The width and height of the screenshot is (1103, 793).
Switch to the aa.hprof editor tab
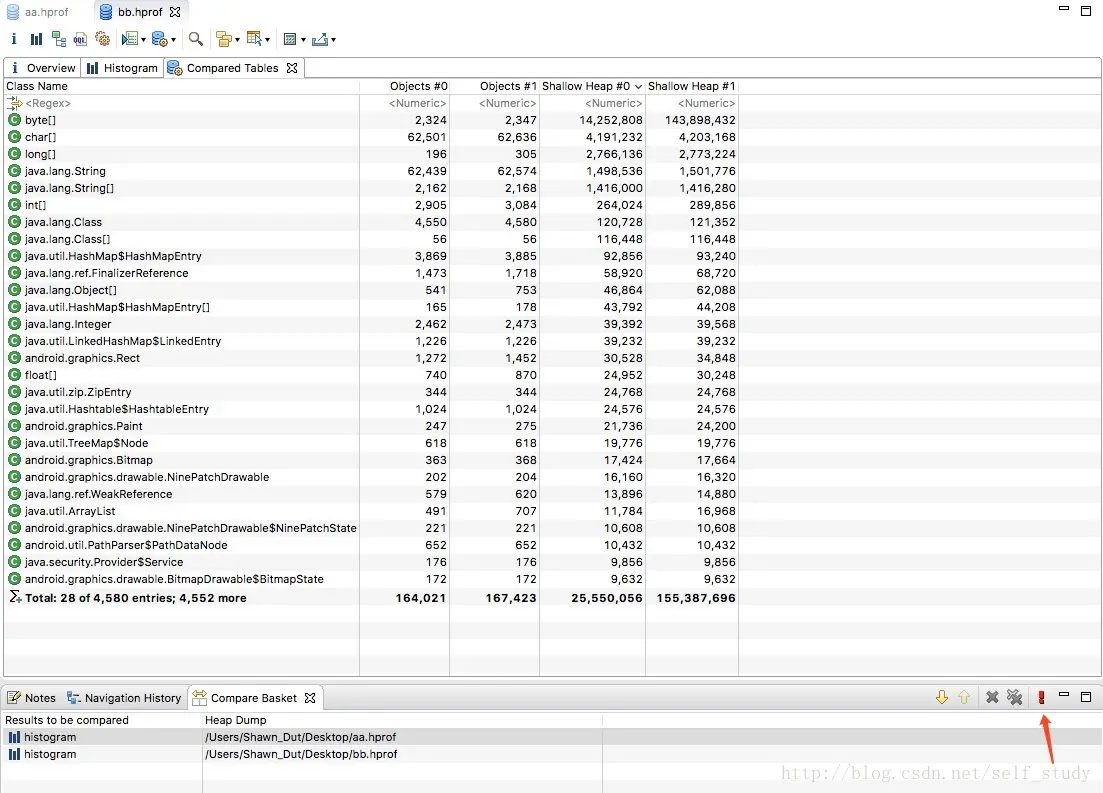(x=39, y=12)
